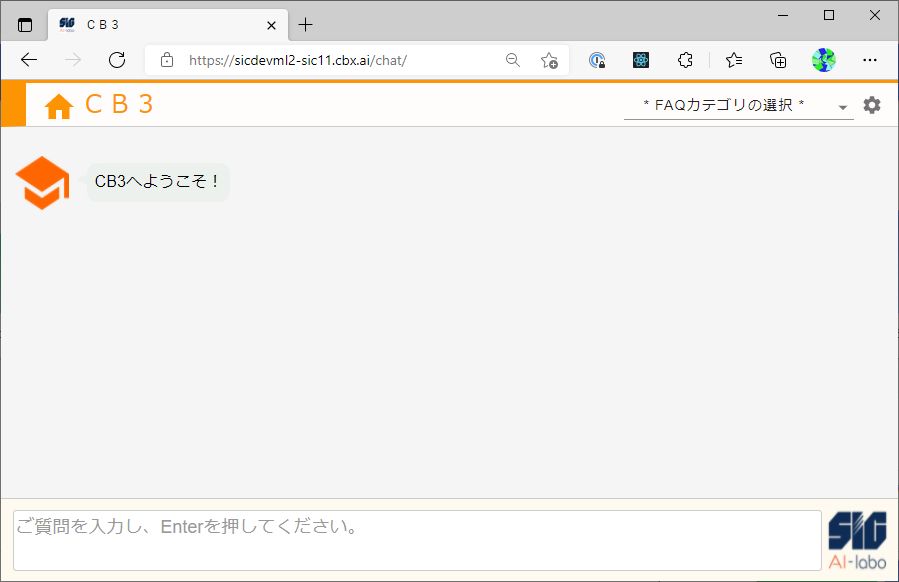Open the Collections icon in toolbar

pyautogui.click(x=778, y=60)
